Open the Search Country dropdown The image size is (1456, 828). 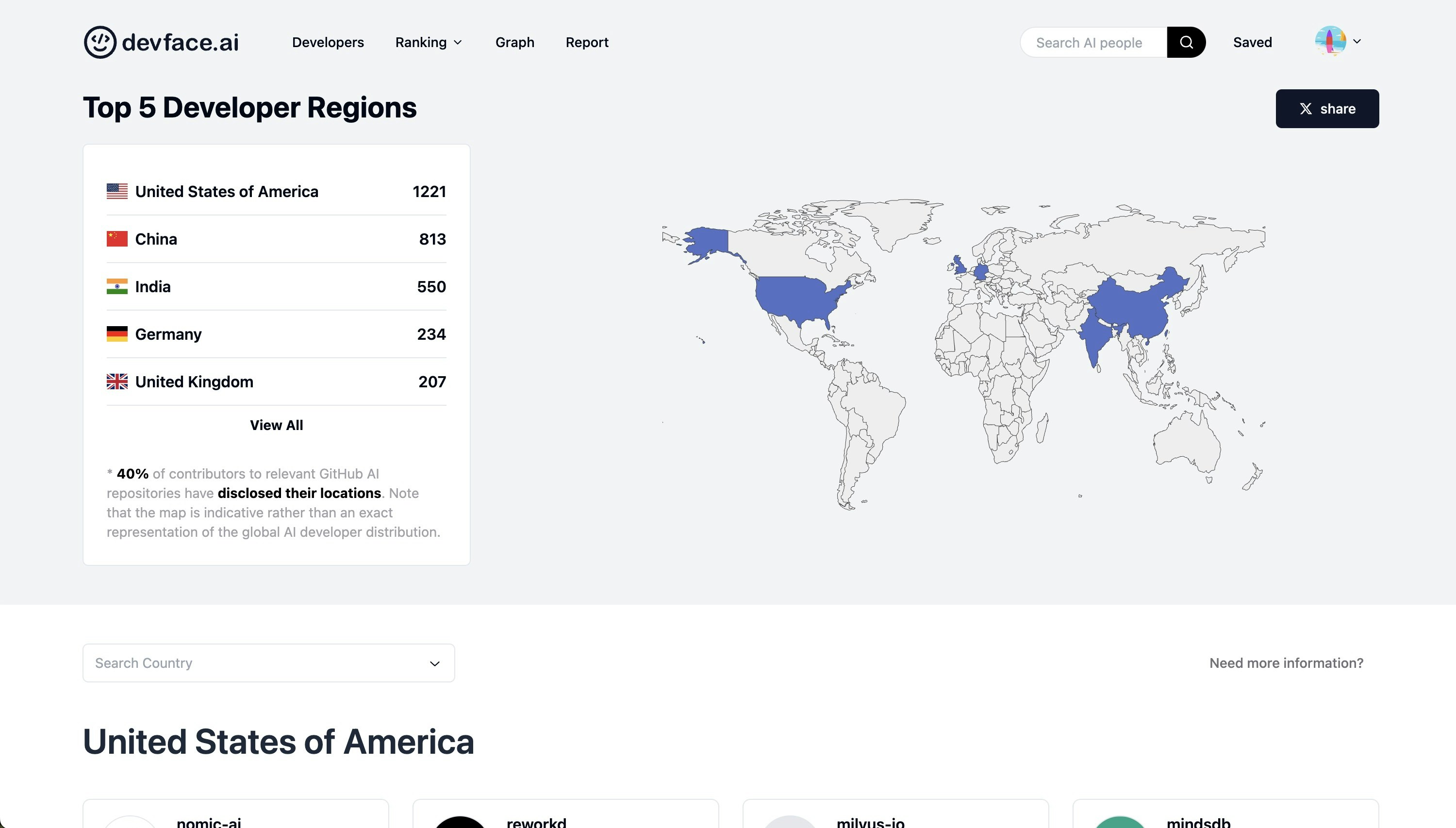click(x=268, y=663)
